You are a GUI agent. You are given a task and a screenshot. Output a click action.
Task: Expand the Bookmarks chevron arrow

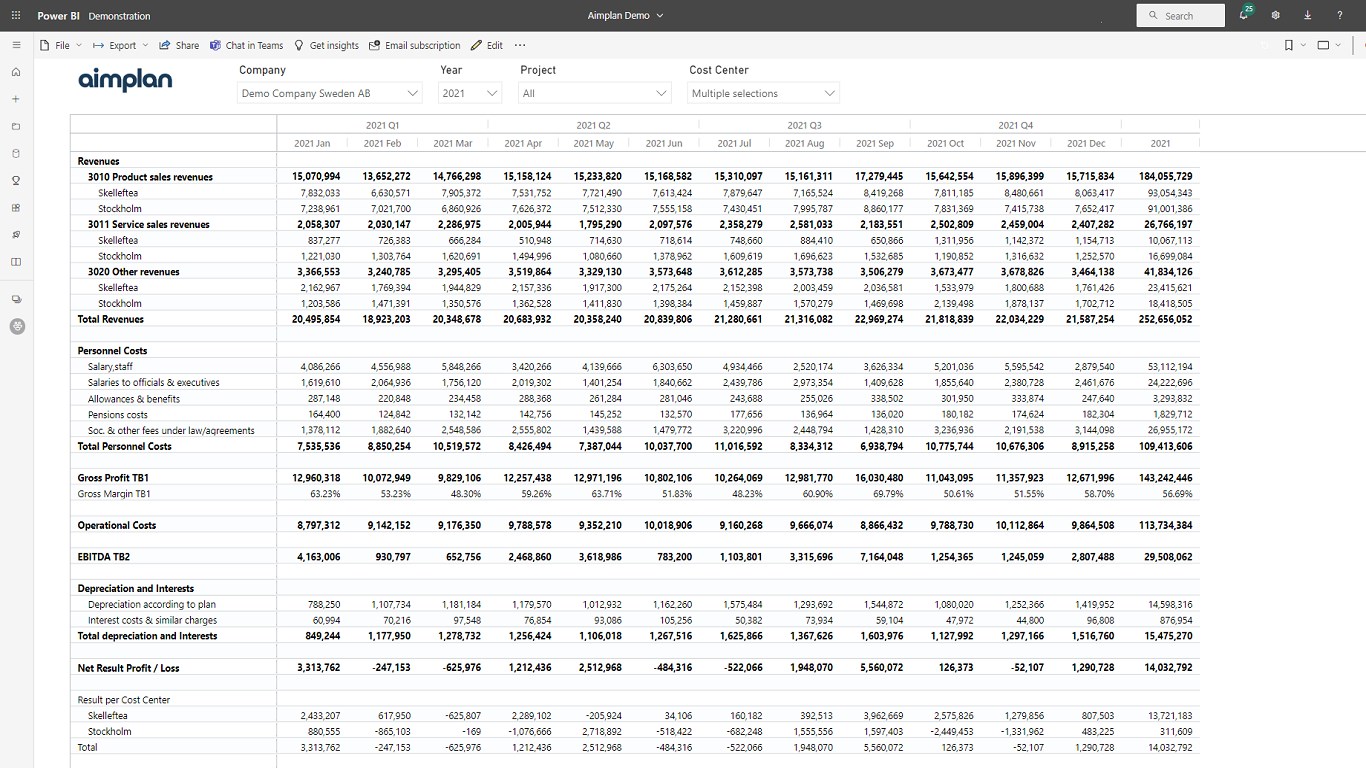(x=1303, y=45)
